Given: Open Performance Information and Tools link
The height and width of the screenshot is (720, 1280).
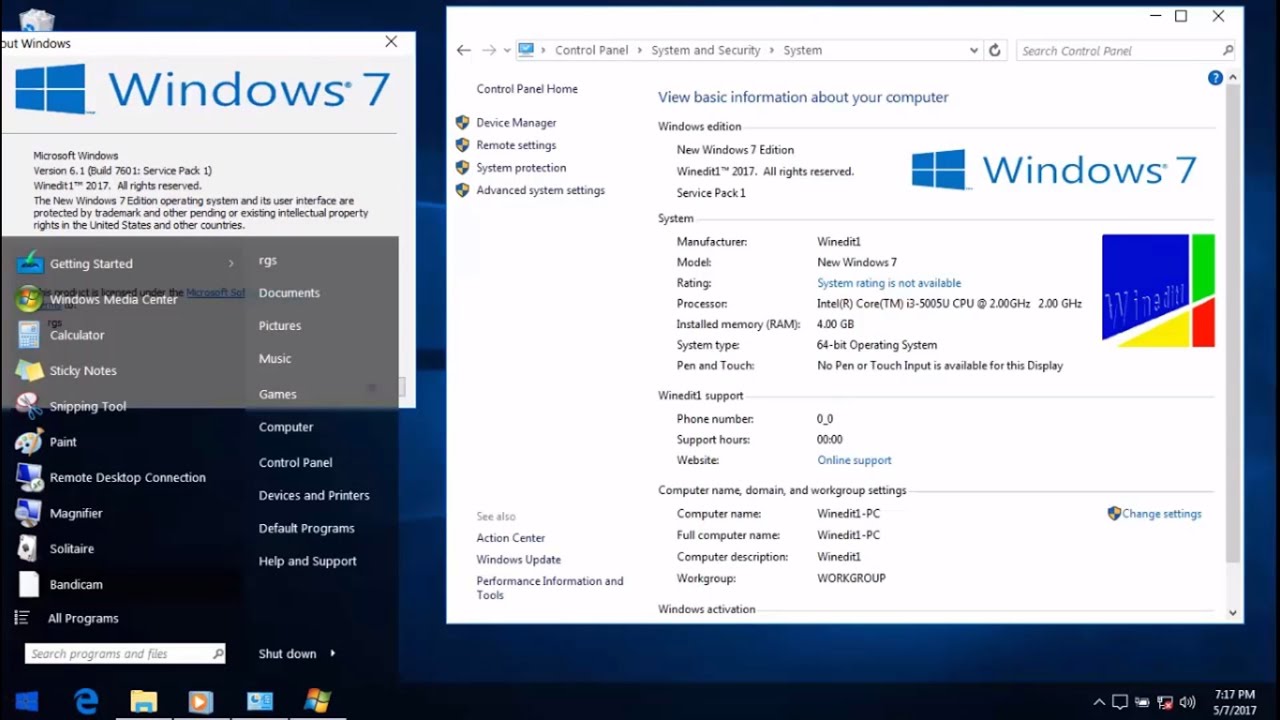Looking at the screenshot, I should tap(549, 588).
